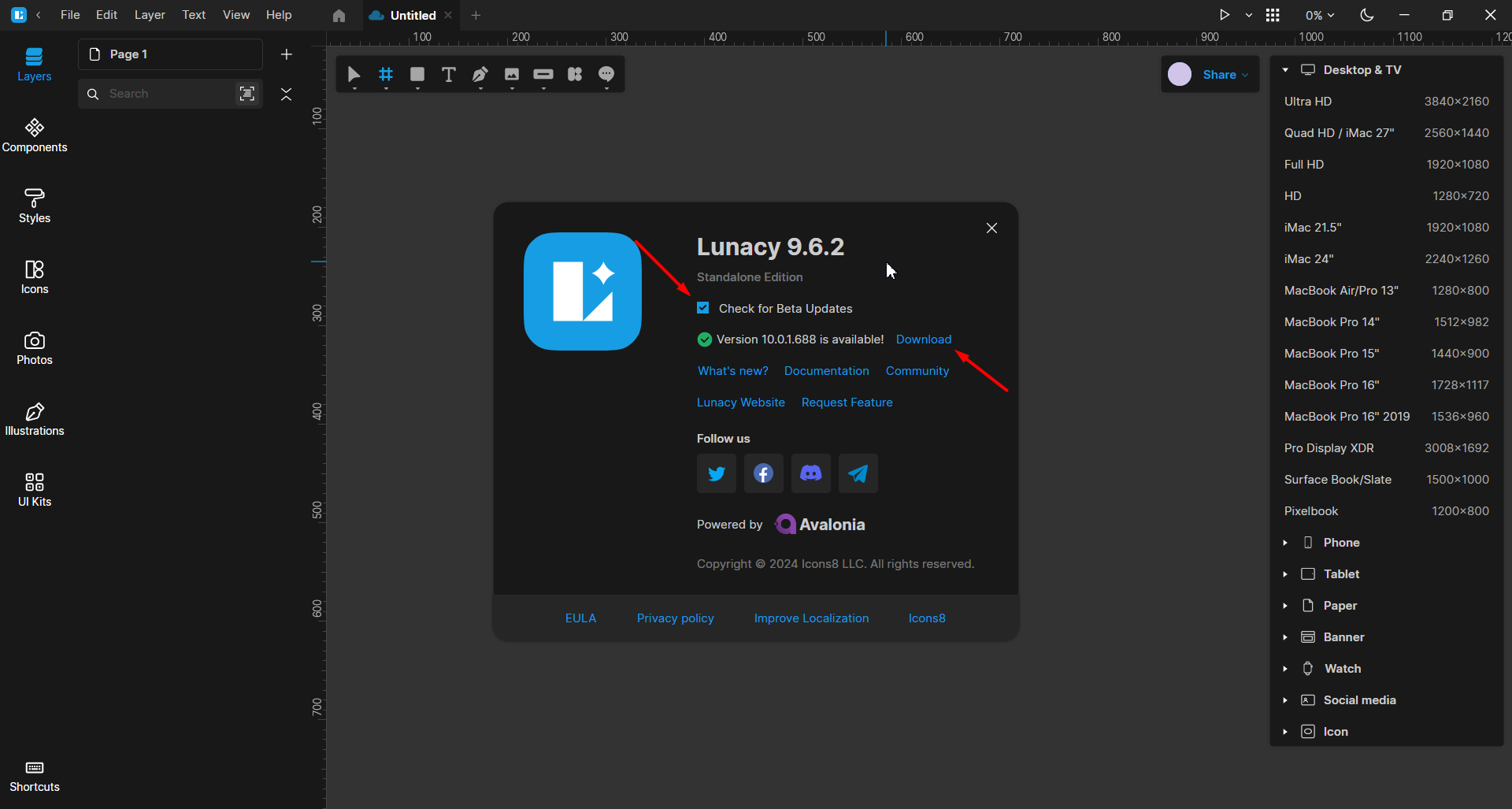Image resolution: width=1512 pixels, height=809 pixels.
Task: Select the Comment tool
Action: pyautogui.click(x=606, y=74)
